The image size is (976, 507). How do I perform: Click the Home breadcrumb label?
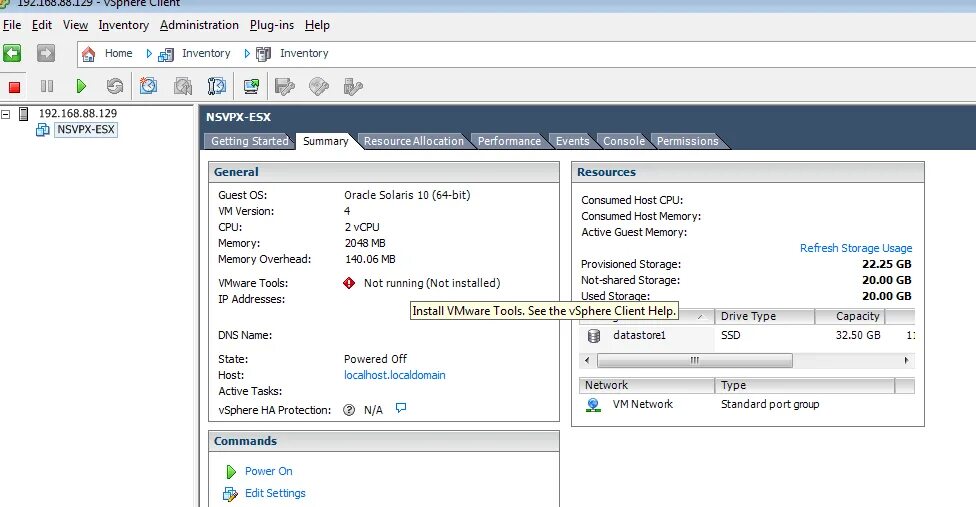pyautogui.click(x=118, y=53)
